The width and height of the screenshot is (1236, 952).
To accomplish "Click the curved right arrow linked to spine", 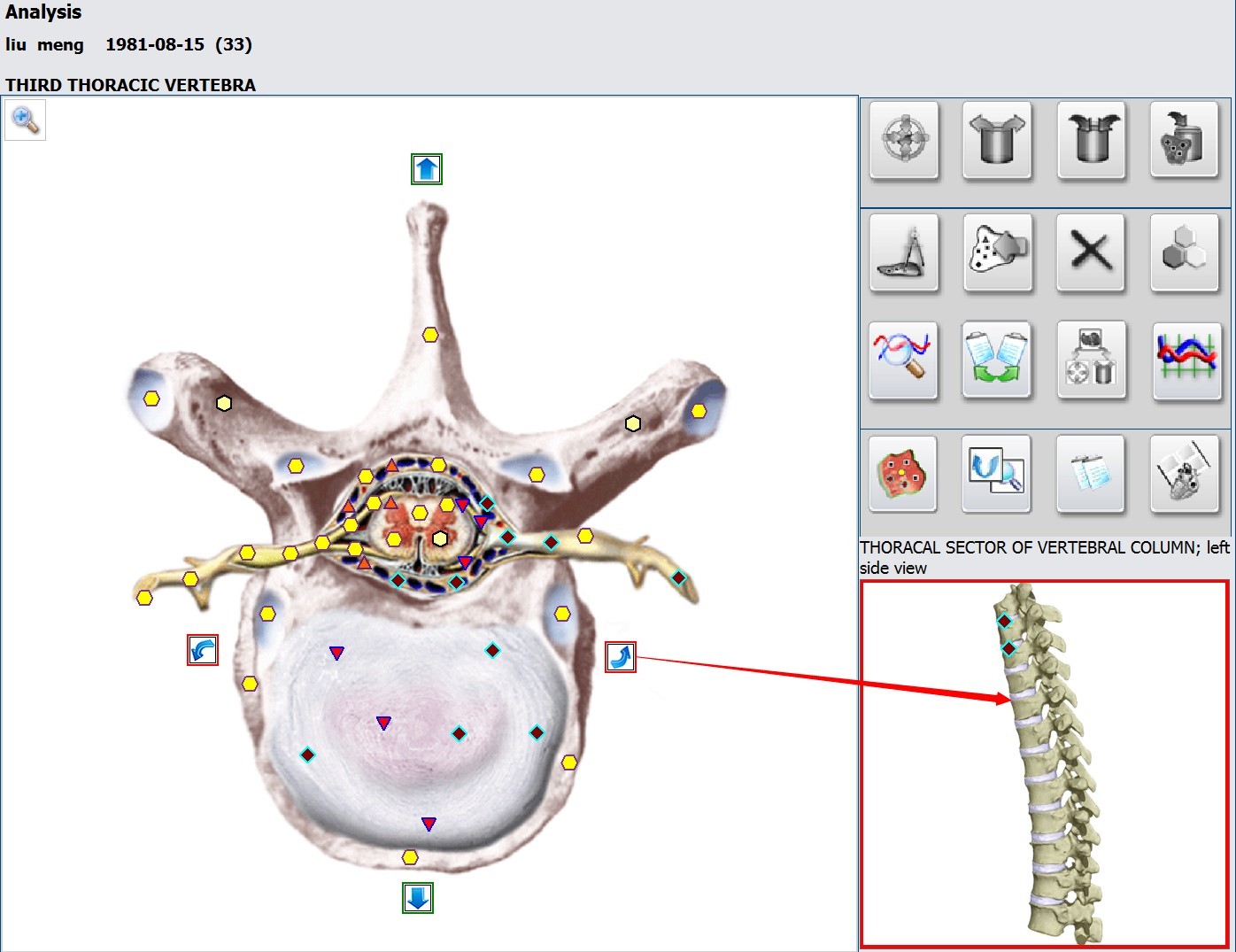I will (620, 656).
